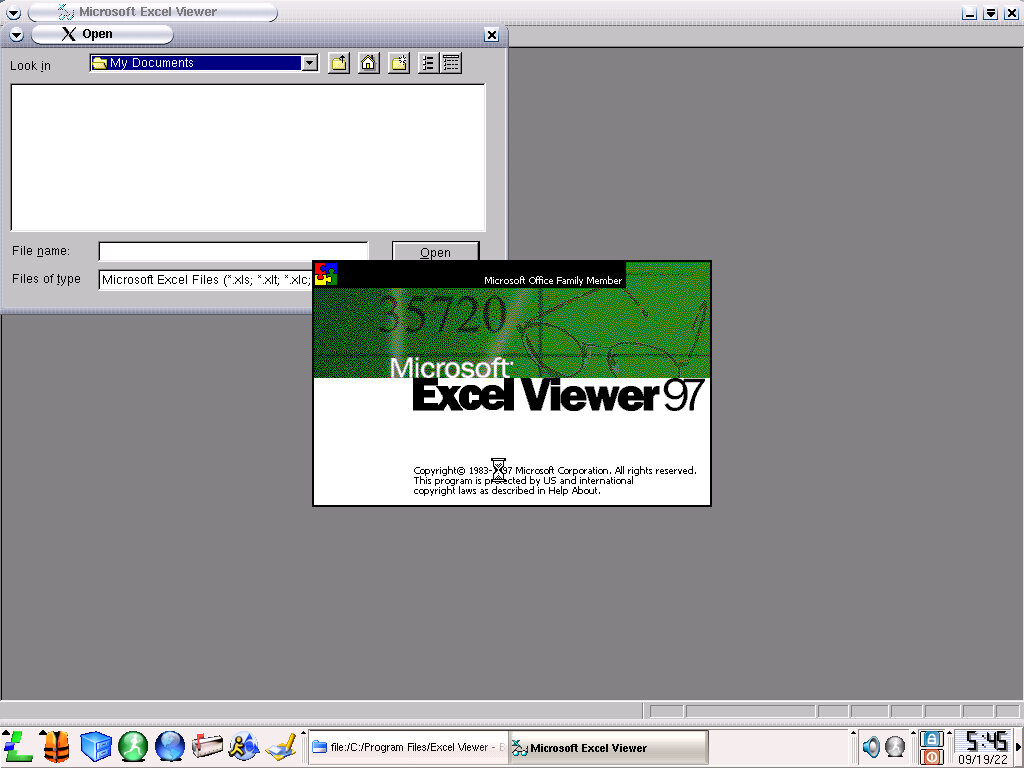The width and height of the screenshot is (1024, 768).
Task: Click the Open button in the dialog
Action: pyautogui.click(x=435, y=252)
